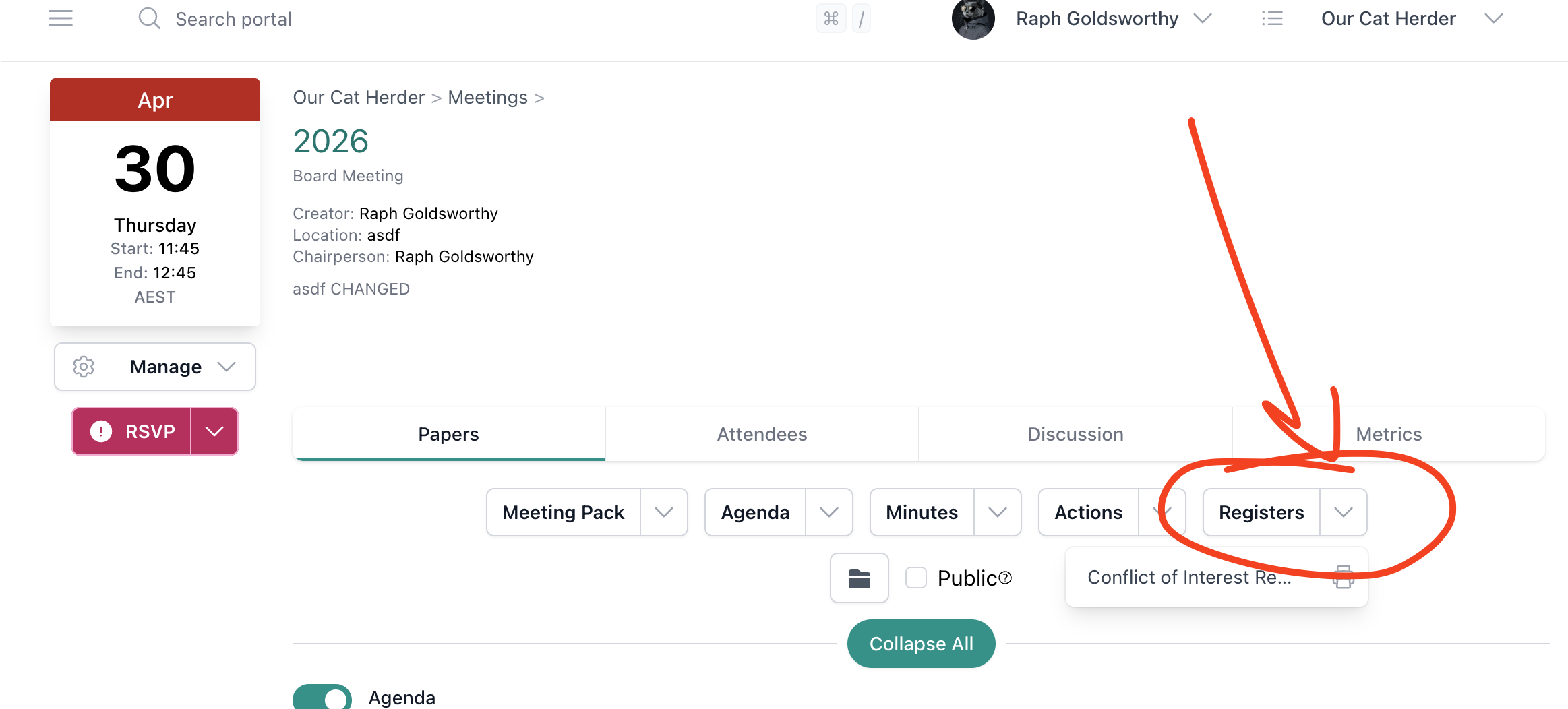Switch to the Attendees tab
Image resolution: width=1568 pixels, height=709 pixels.
coord(762,434)
